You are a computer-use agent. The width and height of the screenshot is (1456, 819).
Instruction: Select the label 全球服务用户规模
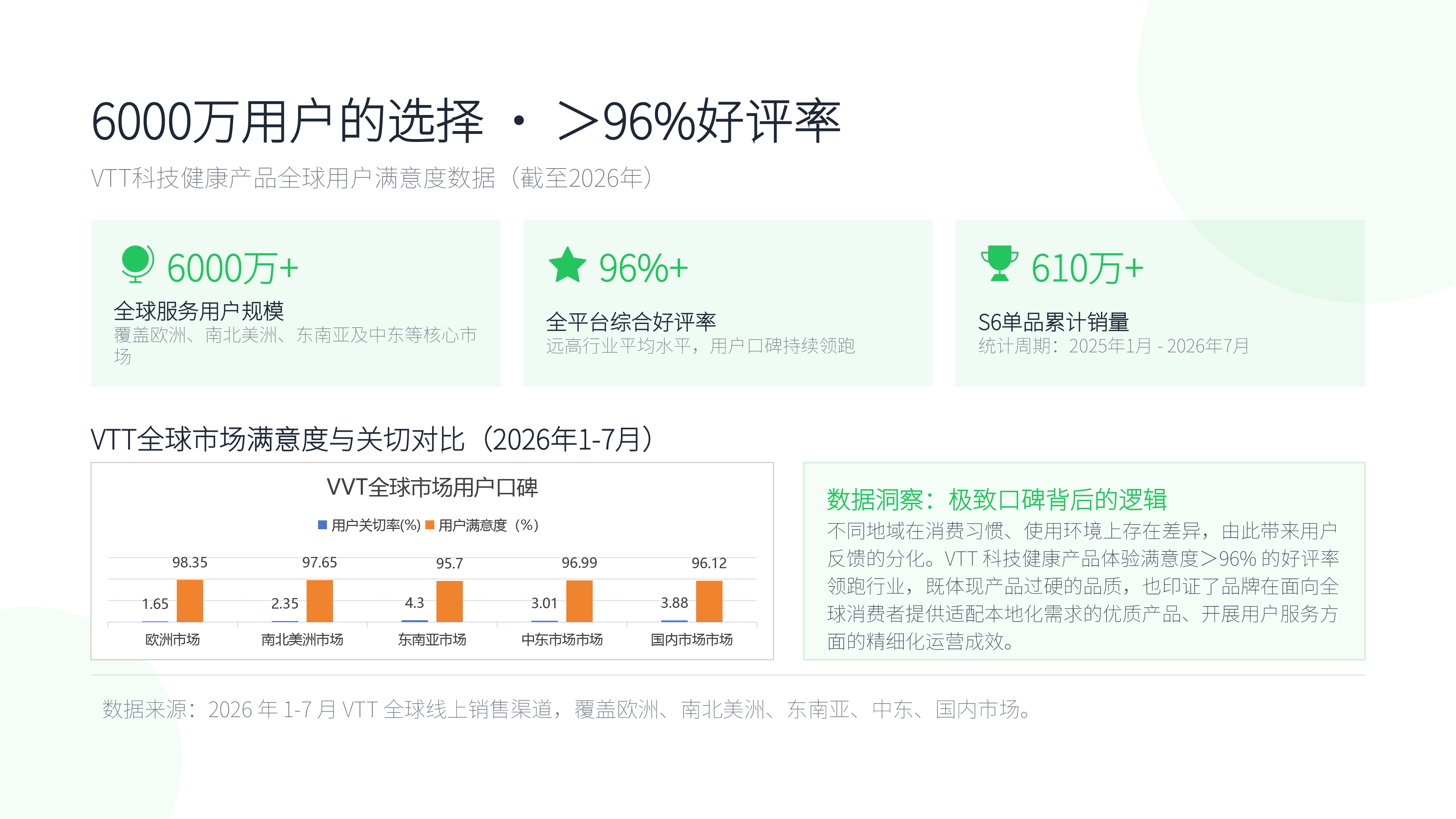[199, 311]
